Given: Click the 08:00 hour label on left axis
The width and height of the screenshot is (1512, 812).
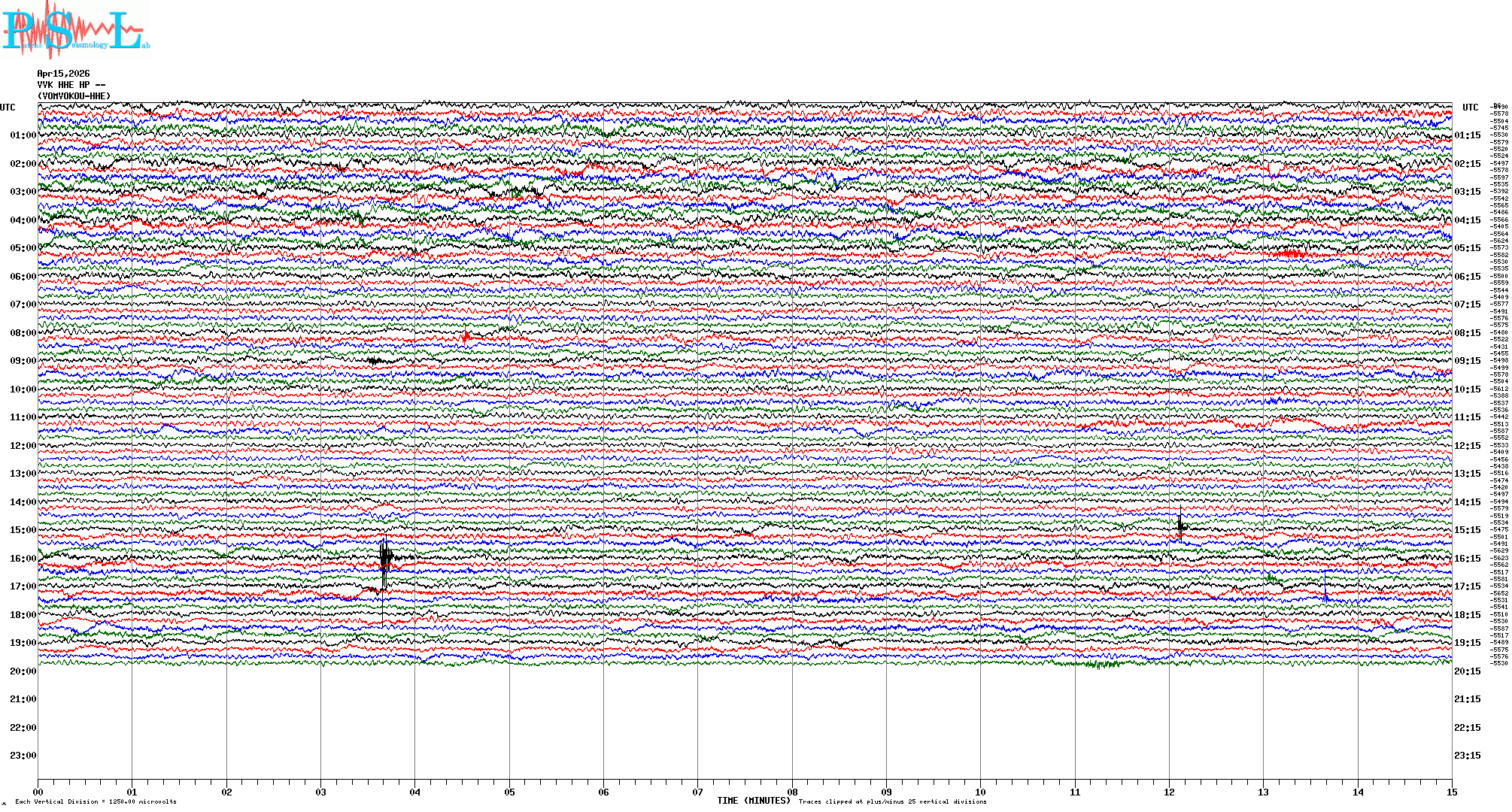Looking at the screenshot, I should (23, 333).
